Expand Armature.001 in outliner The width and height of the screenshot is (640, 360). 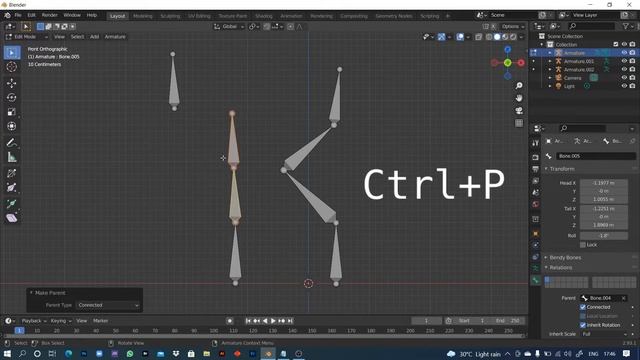[550, 61]
